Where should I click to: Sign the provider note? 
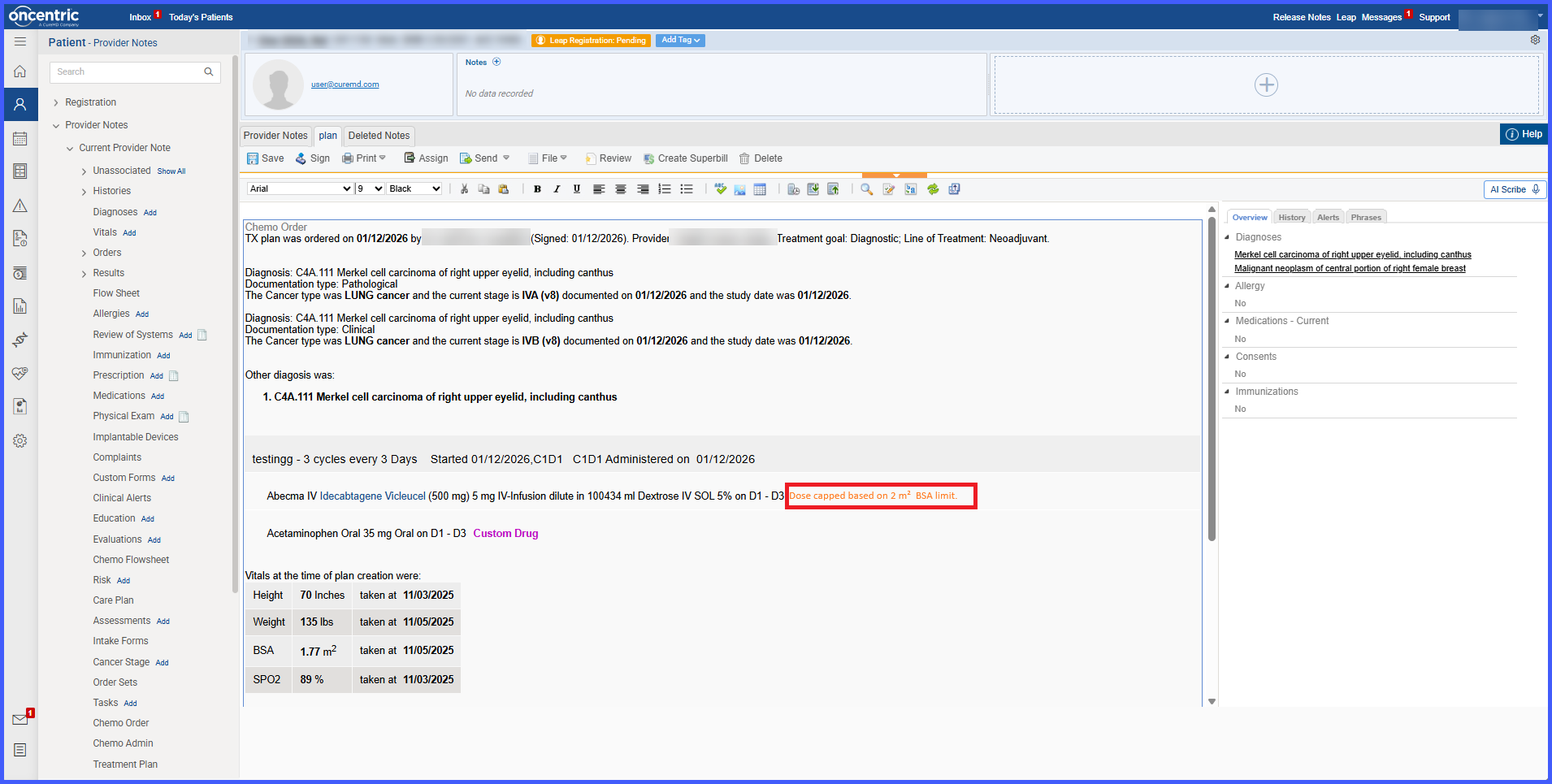click(x=313, y=158)
